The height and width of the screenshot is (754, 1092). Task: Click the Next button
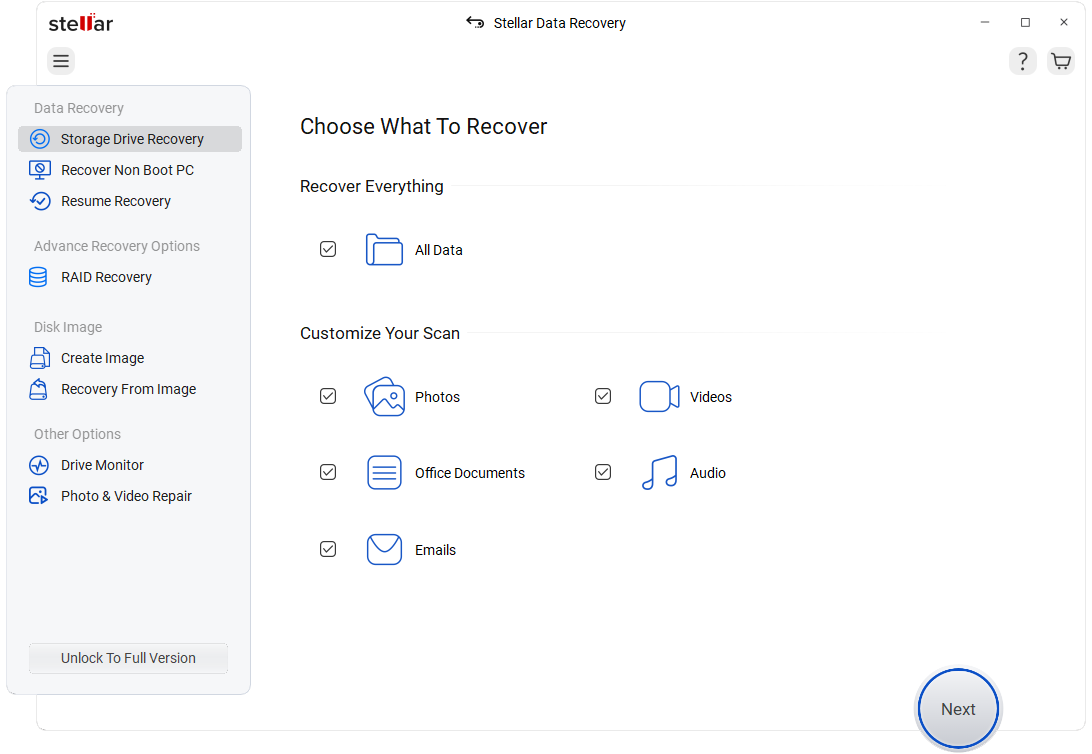958,709
